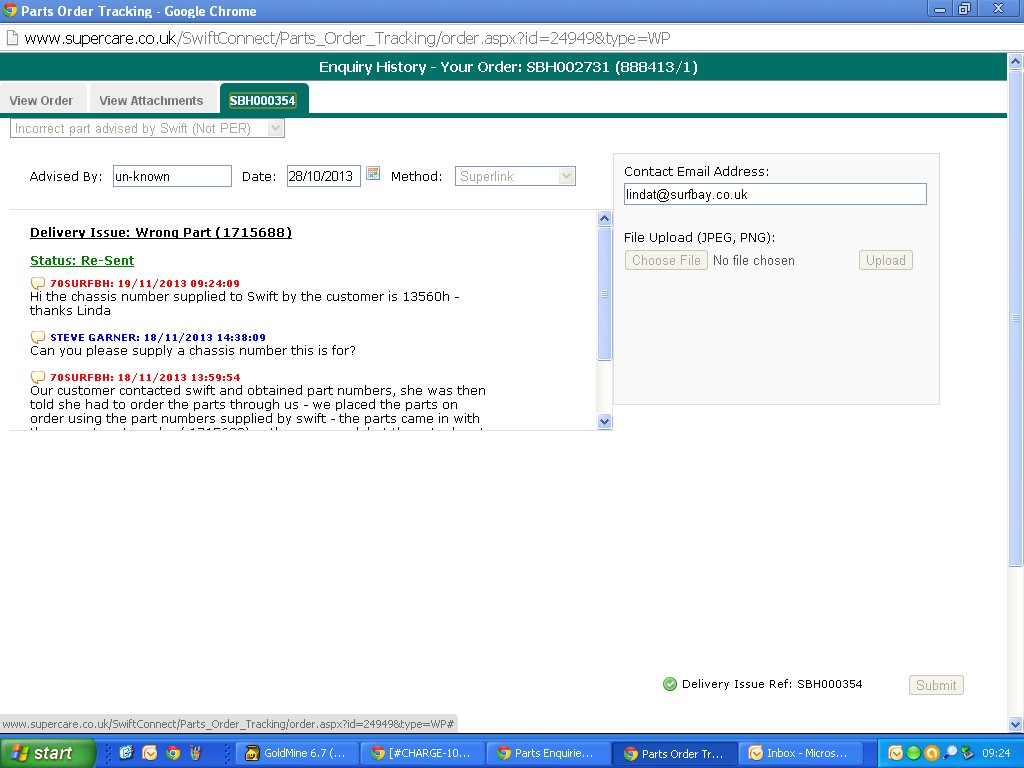This screenshot has height=768, width=1024.
Task: Click the page icon in address bar
Action: tap(12, 38)
